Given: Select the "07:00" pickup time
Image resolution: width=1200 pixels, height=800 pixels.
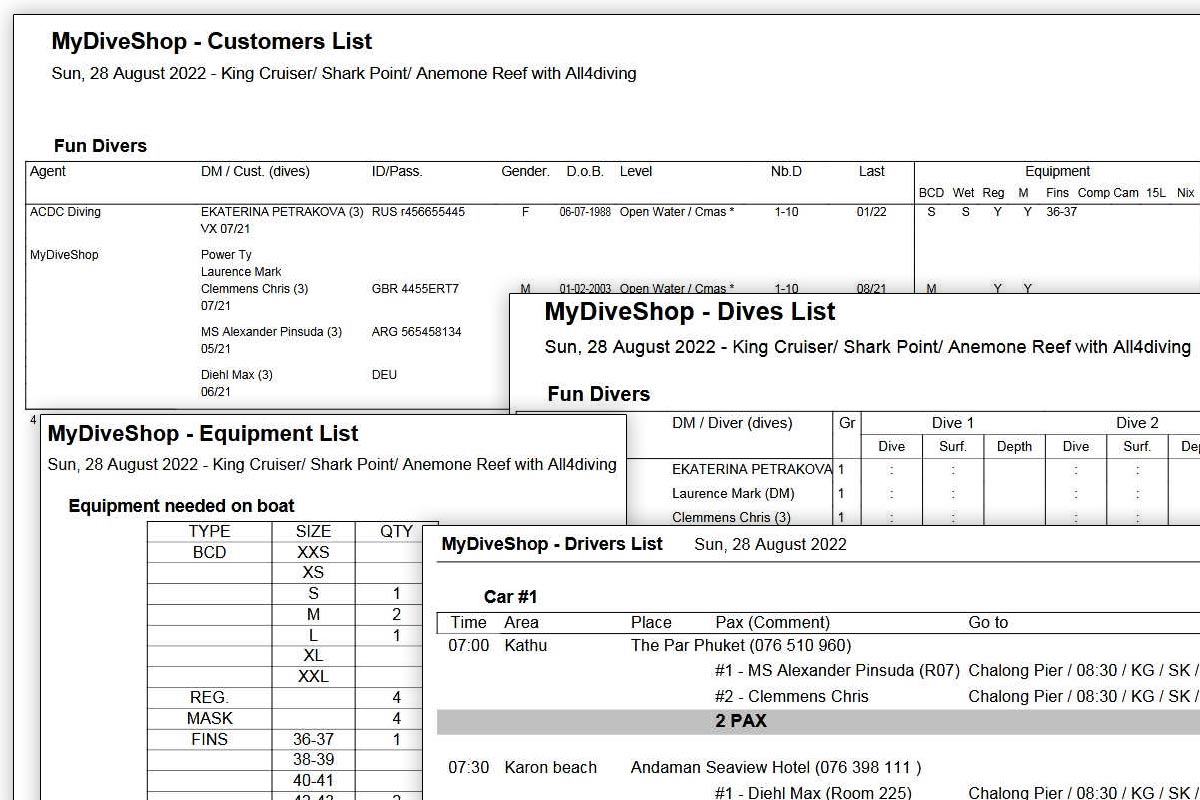Looking at the screenshot, I should pyautogui.click(x=469, y=646).
